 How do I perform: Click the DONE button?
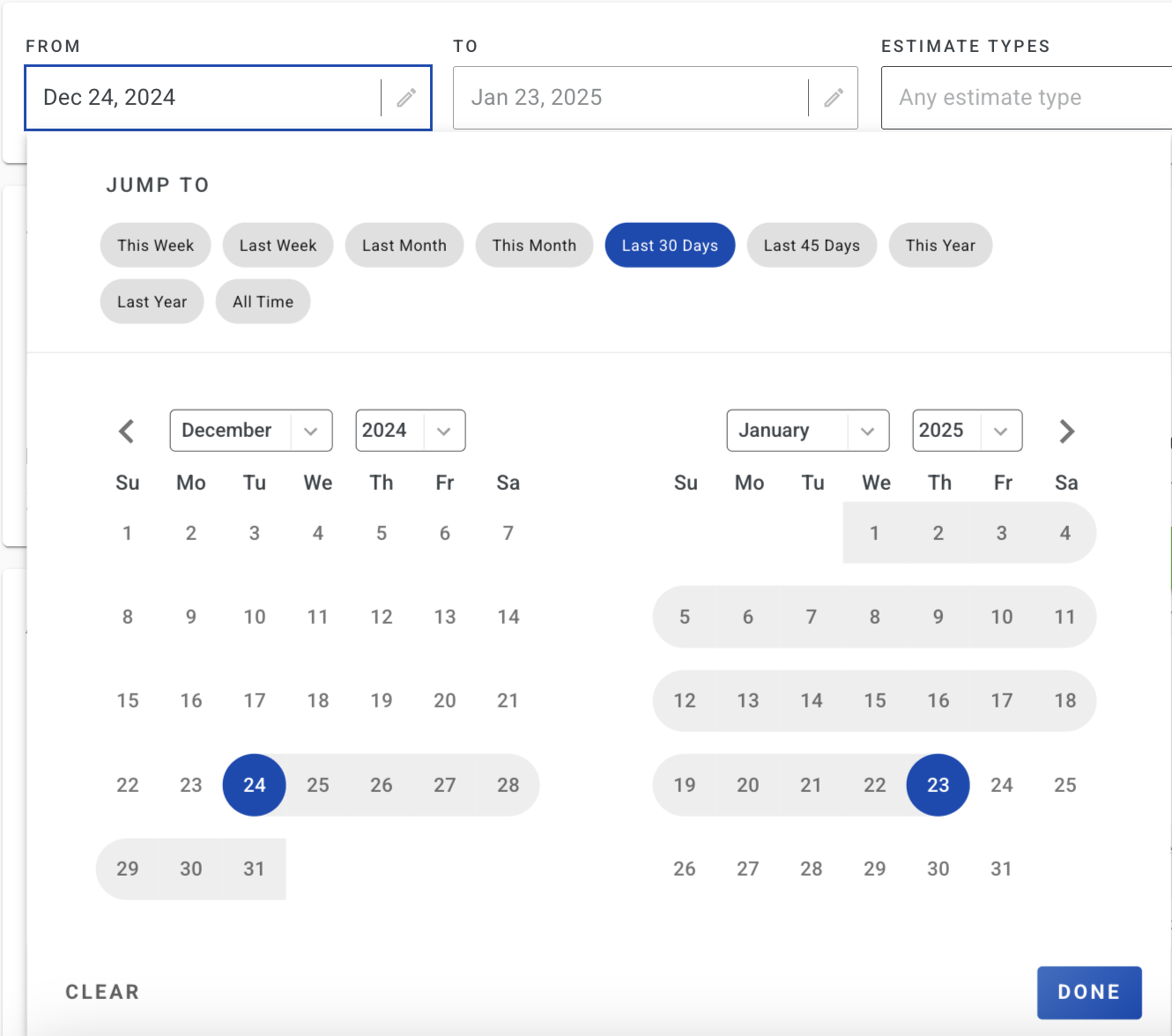[1089, 993]
